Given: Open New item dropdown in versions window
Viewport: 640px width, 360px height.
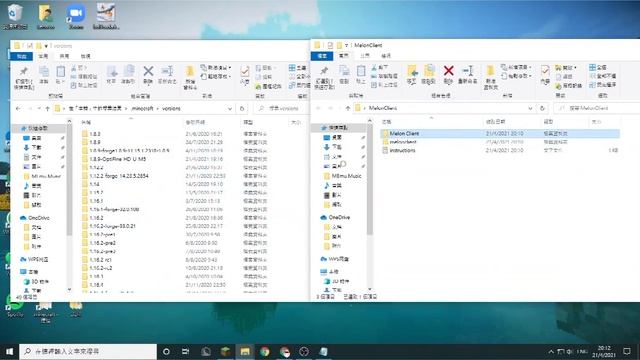Looking at the screenshot, I should 216,68.
